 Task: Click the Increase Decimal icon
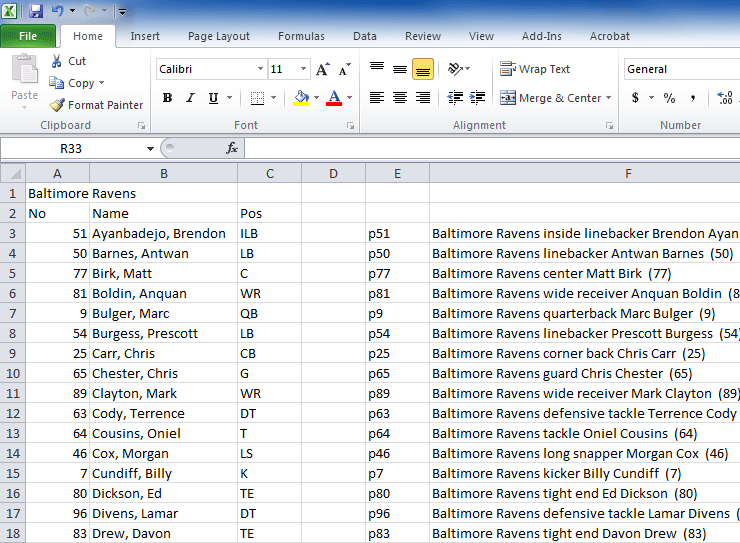pyautogui.click(x=725, y=98)
